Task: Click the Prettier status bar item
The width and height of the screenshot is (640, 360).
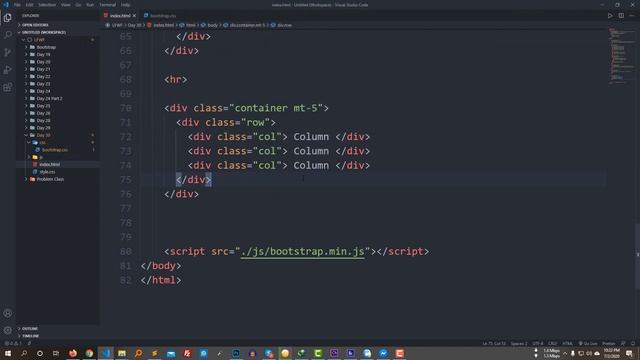Action: [608, 343]
